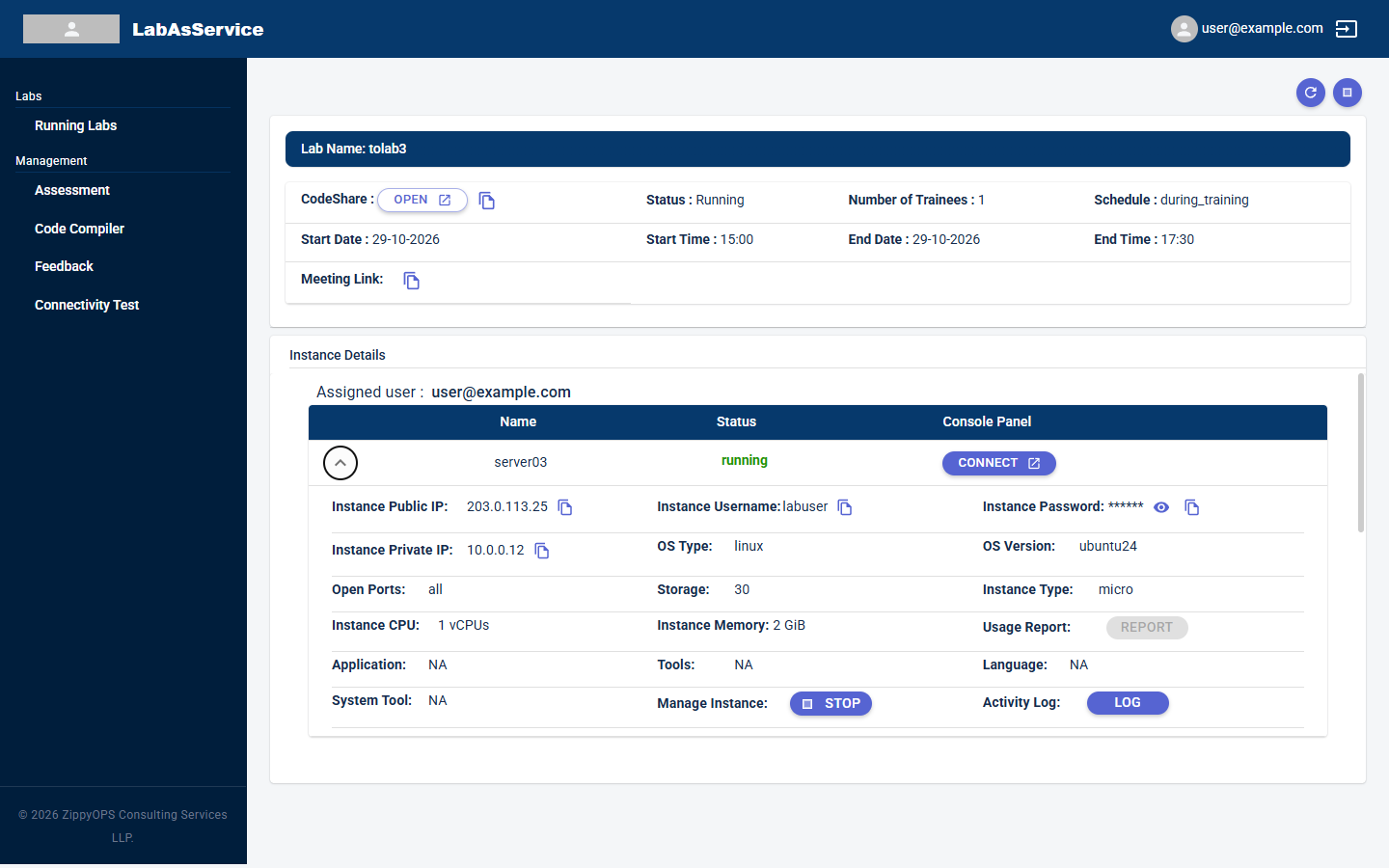Copy the Instance Password
The width and height of the screenshot is (1389, 868).
1192,507
